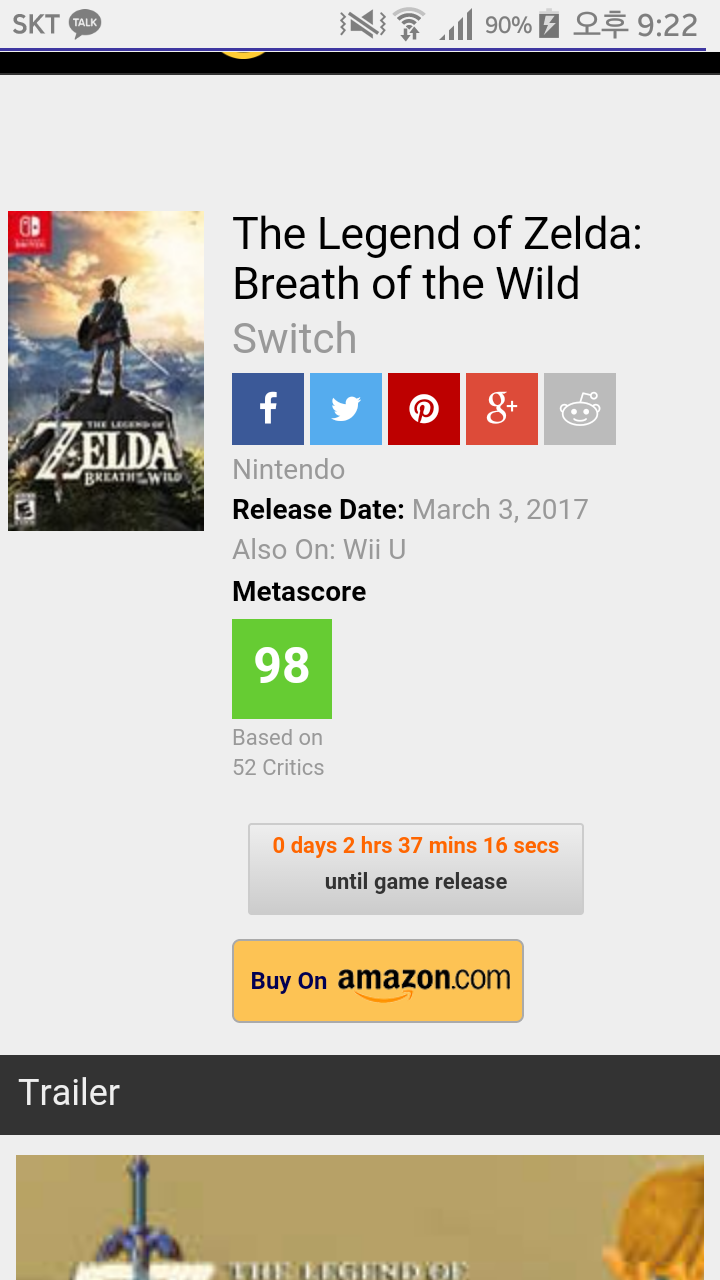Tweet this game via Twitter icon
Viewport: 720px width, 1280px height.
pos(346,409)
